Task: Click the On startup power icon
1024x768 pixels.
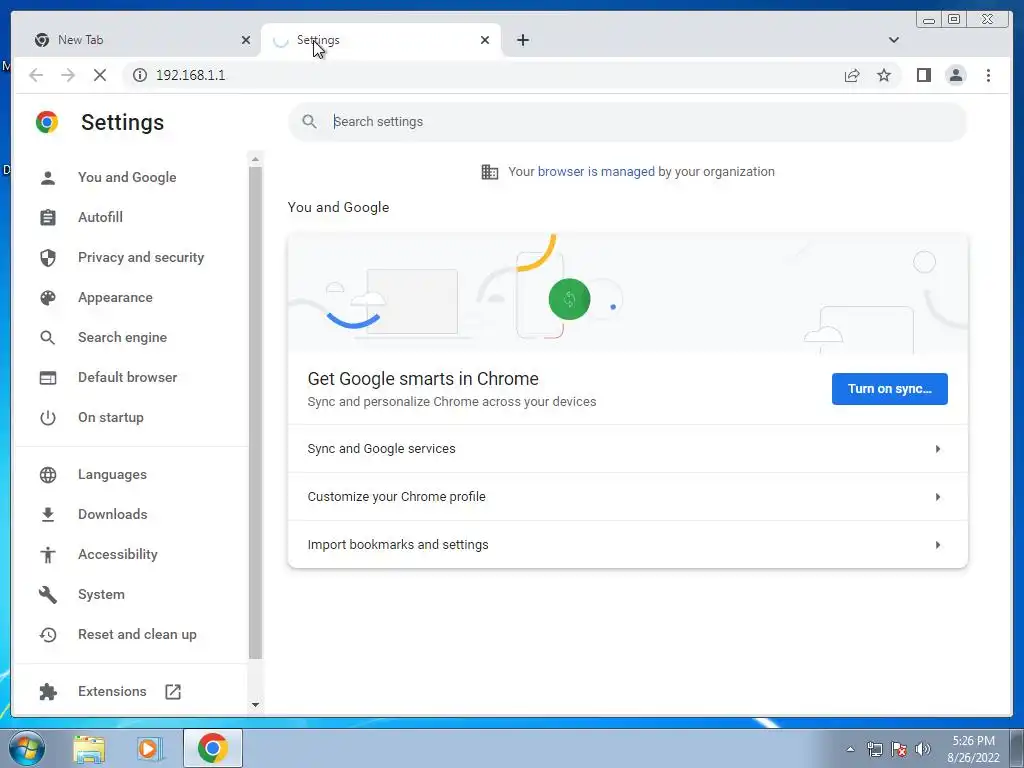Action: click(x=48, y=418)
